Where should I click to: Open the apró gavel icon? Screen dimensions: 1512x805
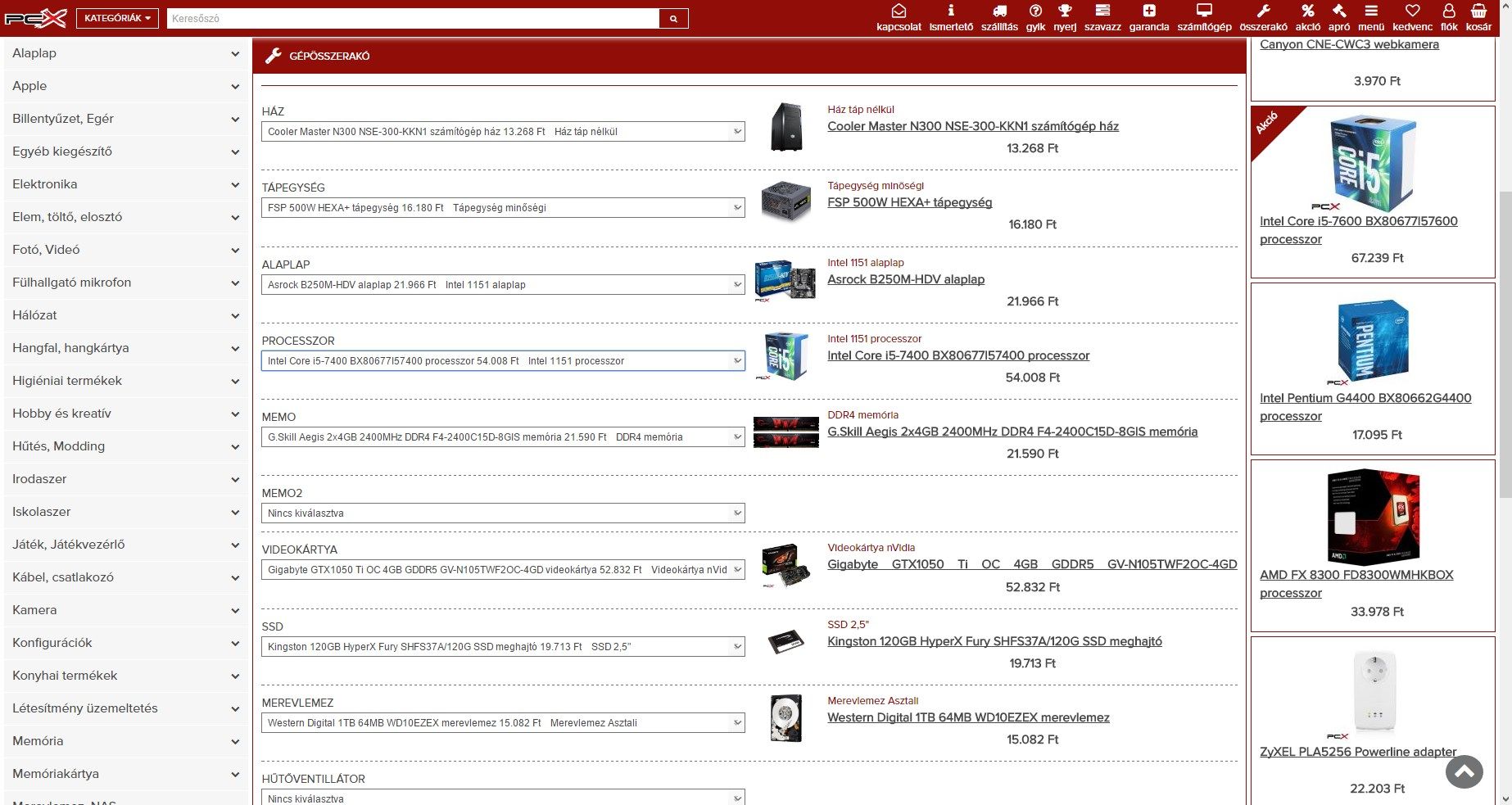click(x=1339, y=11)
